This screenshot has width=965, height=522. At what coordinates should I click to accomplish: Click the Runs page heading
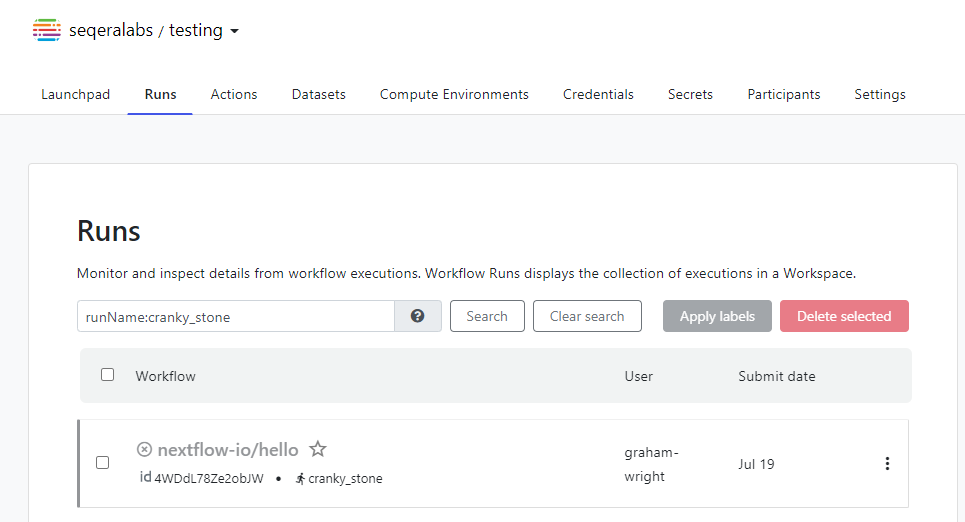(x=109, y=231)
